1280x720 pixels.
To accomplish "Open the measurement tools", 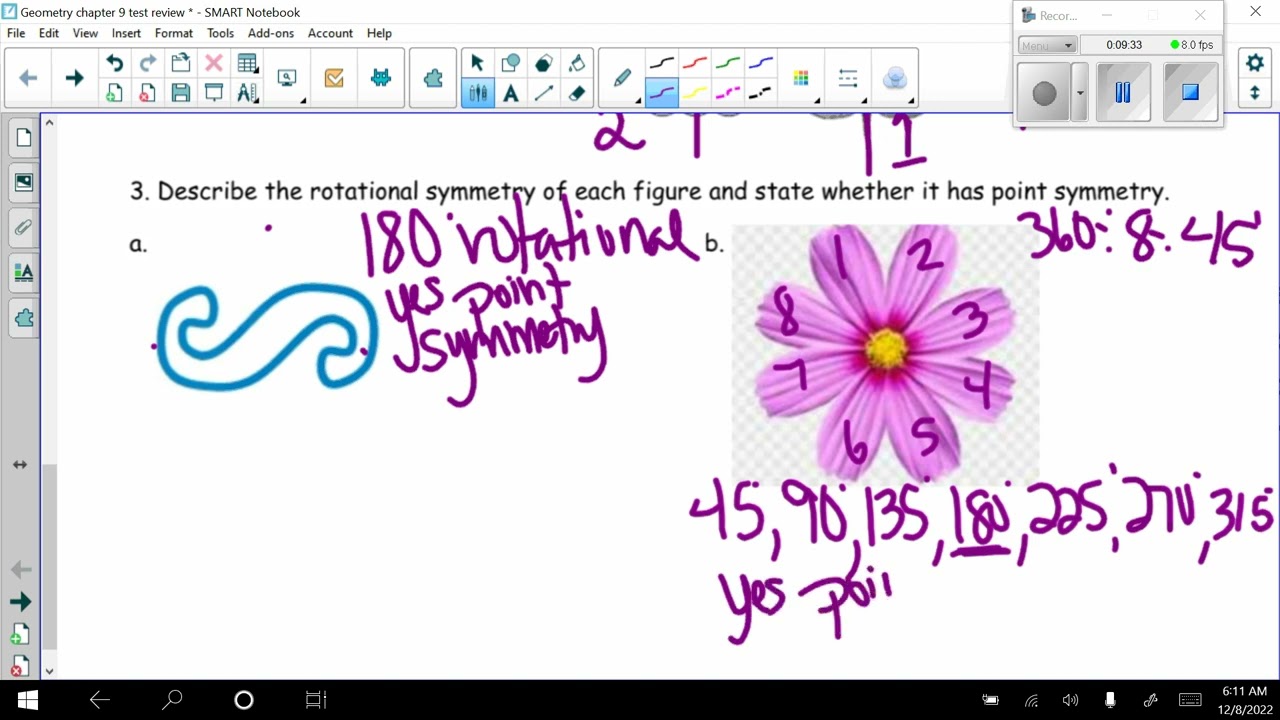I will (247, 93).
